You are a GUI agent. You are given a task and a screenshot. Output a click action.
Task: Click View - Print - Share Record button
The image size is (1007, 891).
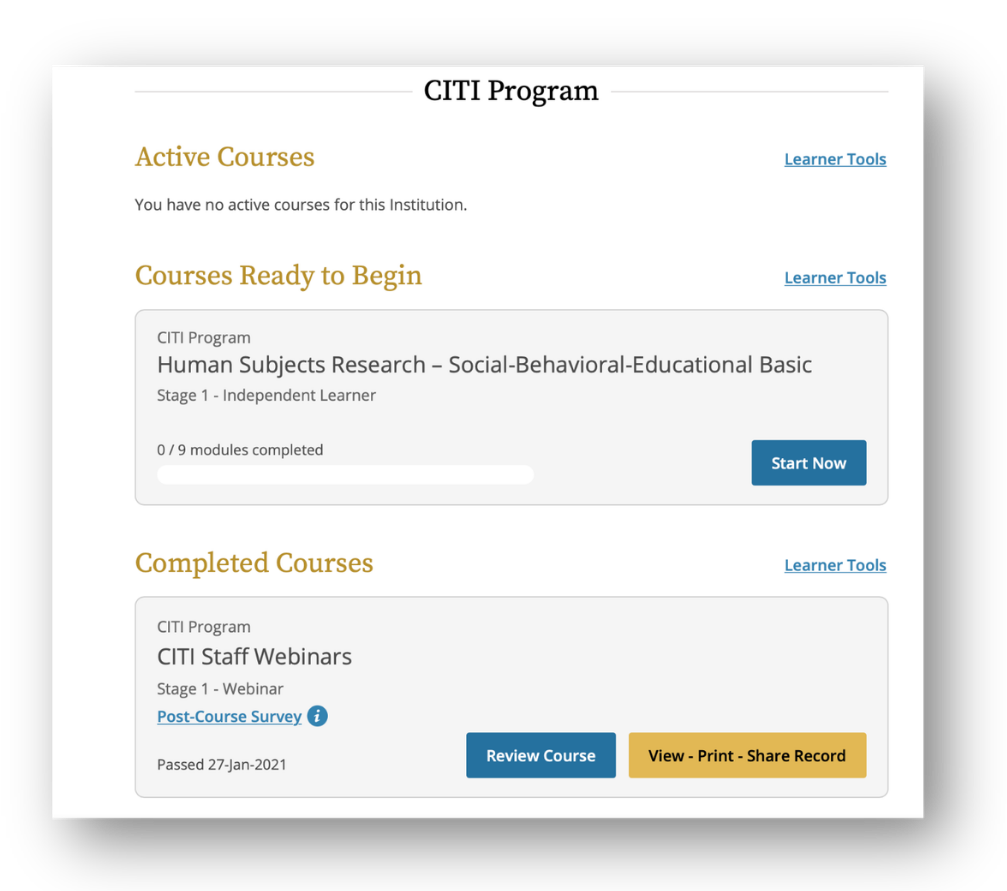pyautogui.click(x=747, y=755)
